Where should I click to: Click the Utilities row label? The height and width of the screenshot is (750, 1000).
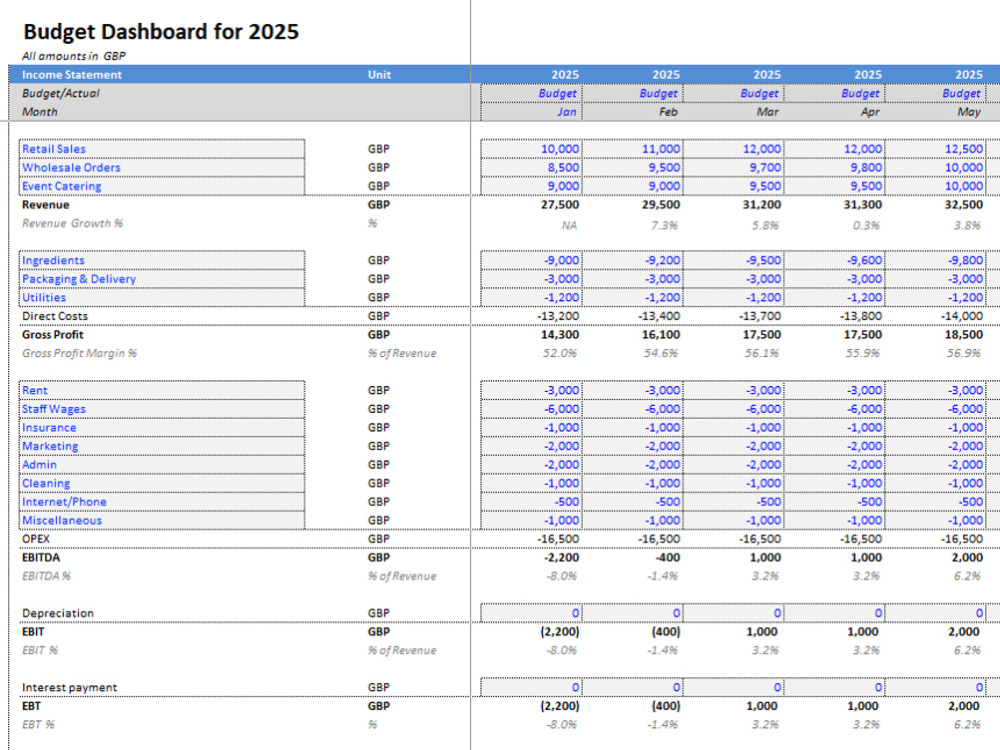[162, 297]
